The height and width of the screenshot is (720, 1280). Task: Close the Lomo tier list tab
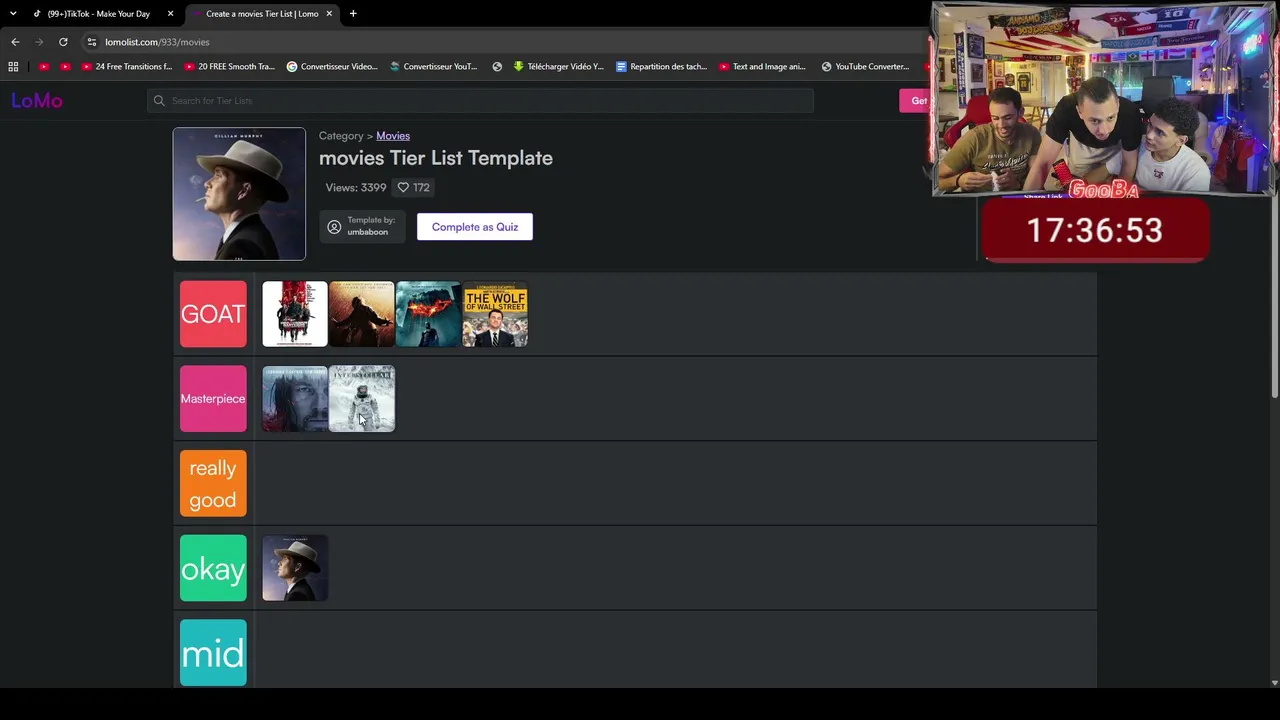329,14
